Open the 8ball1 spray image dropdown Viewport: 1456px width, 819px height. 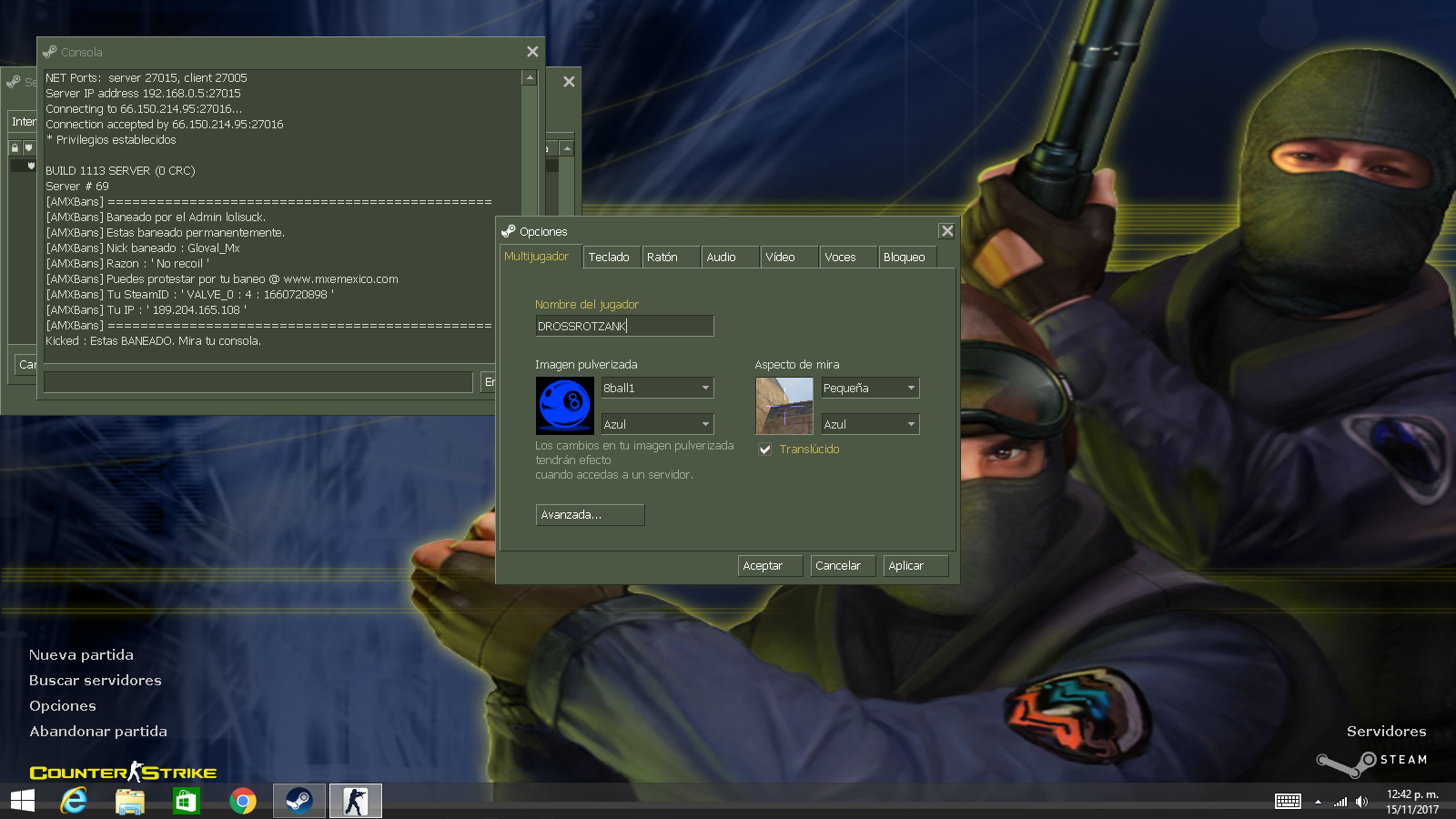(x=657, y=388)
